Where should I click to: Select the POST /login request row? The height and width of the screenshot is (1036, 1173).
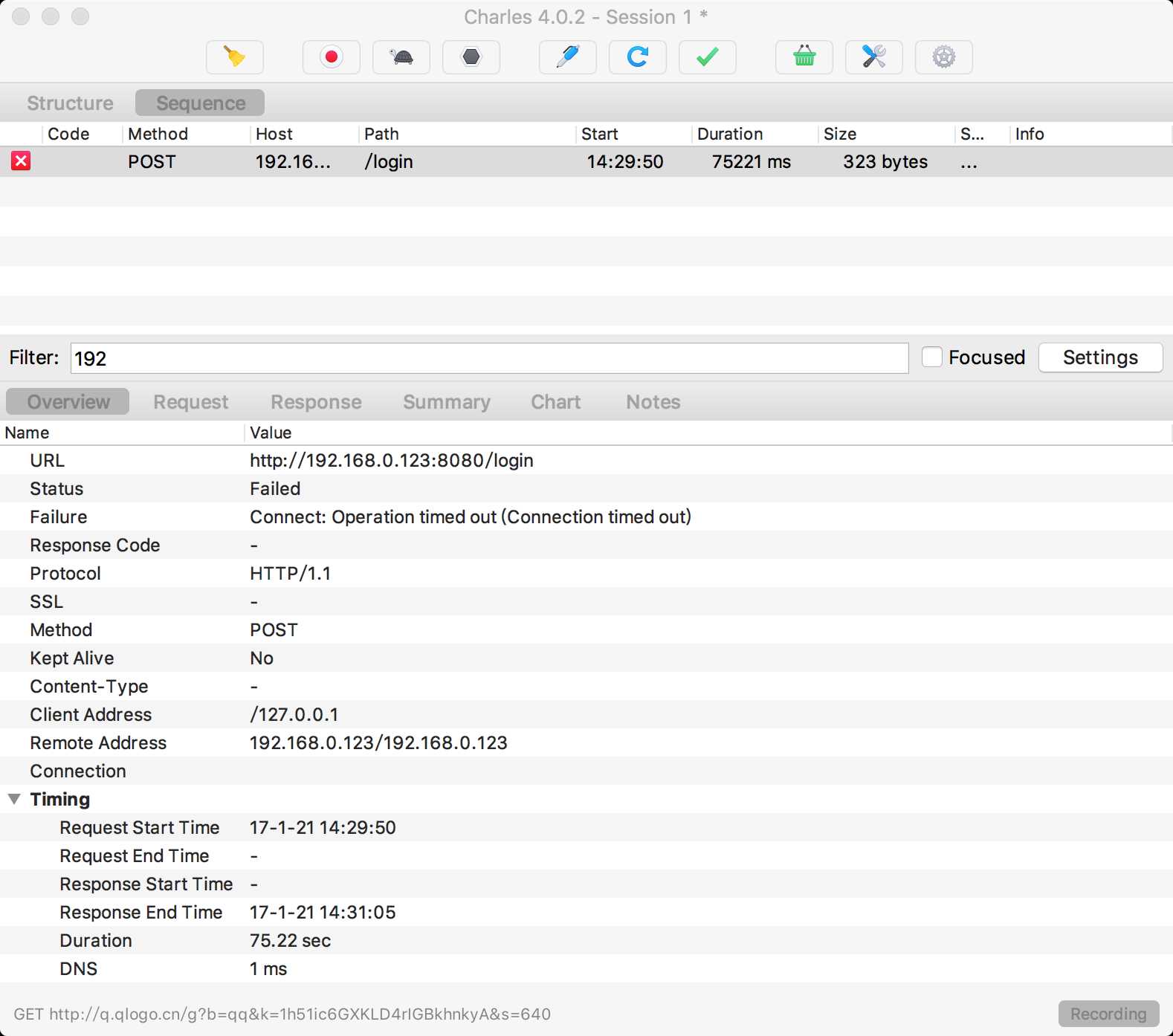[586, 161]
